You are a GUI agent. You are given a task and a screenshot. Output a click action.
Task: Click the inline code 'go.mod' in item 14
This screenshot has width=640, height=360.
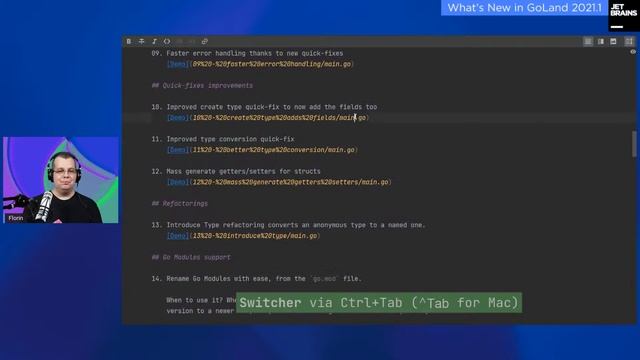tap(324, 279)
